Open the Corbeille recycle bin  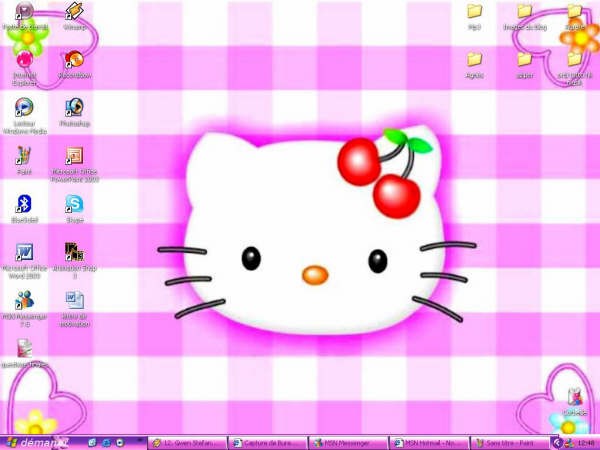tap(575, 402)
